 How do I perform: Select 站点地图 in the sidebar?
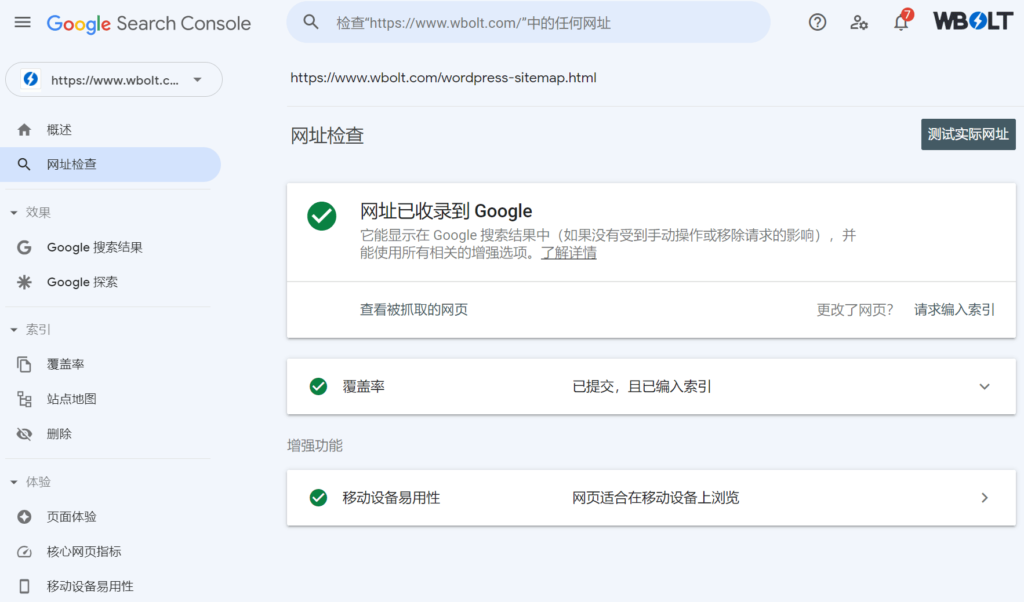pos(71,399)
